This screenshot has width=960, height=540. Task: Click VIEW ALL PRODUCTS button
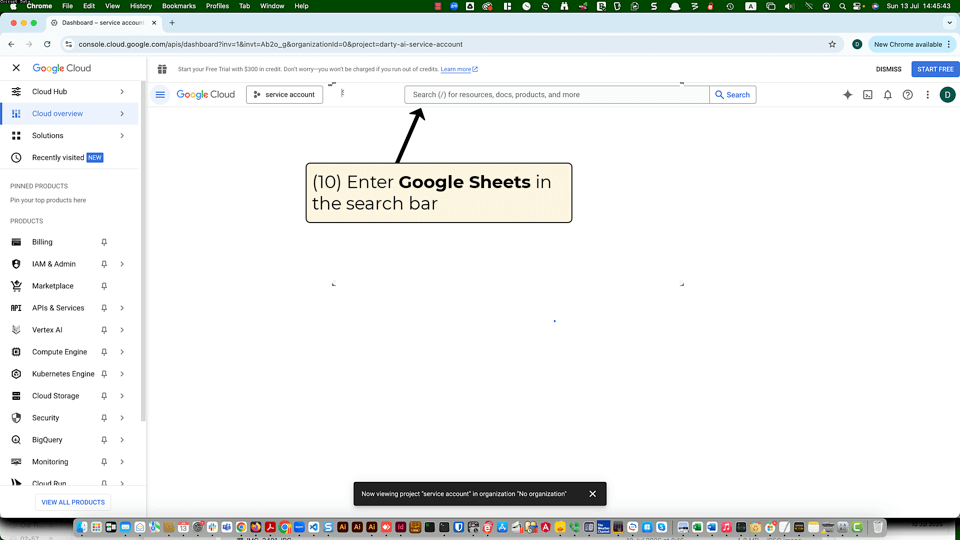(x=73, y=502)
